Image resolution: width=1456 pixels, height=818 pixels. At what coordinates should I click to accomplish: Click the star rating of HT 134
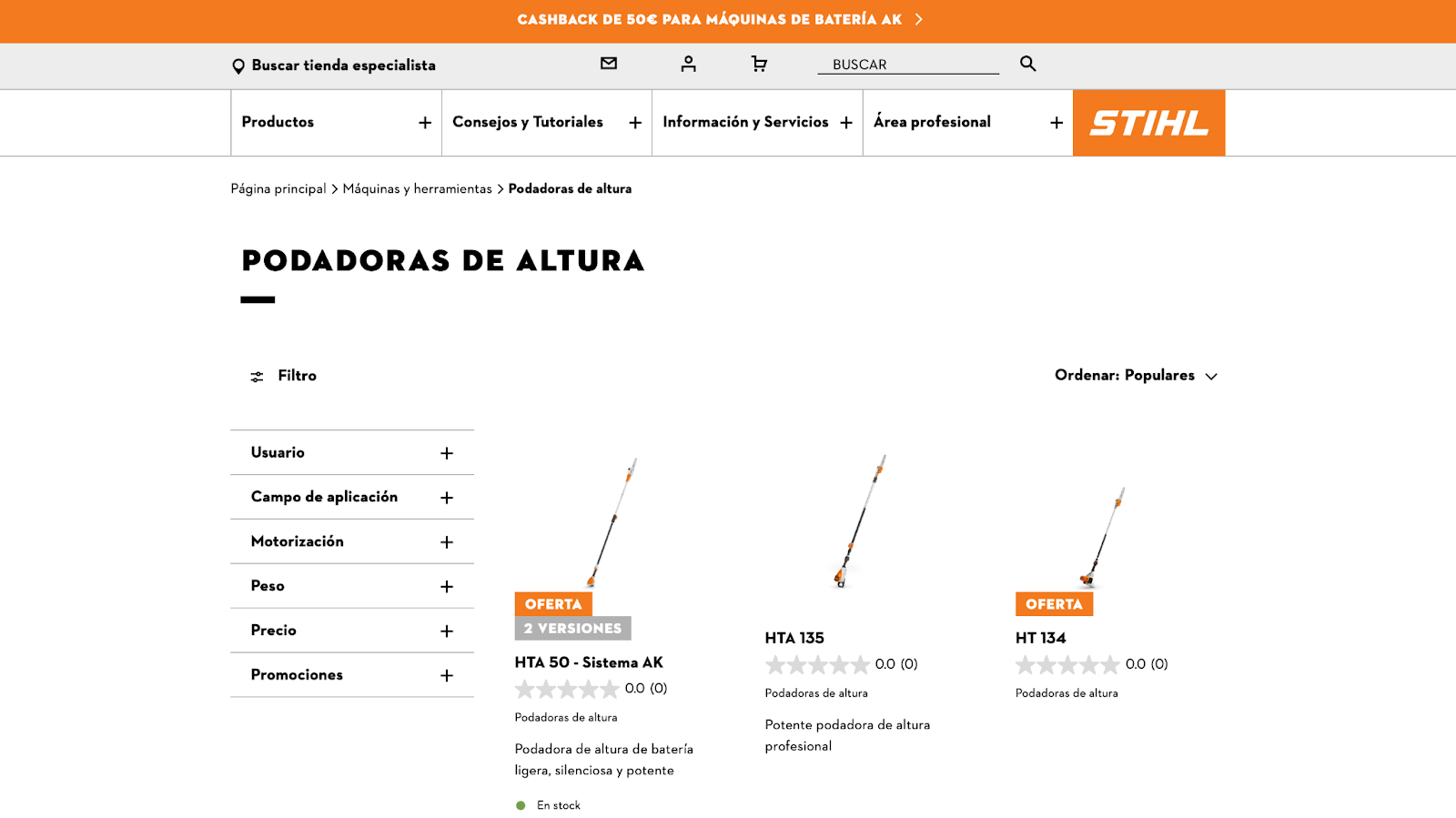coord(1067,664)
